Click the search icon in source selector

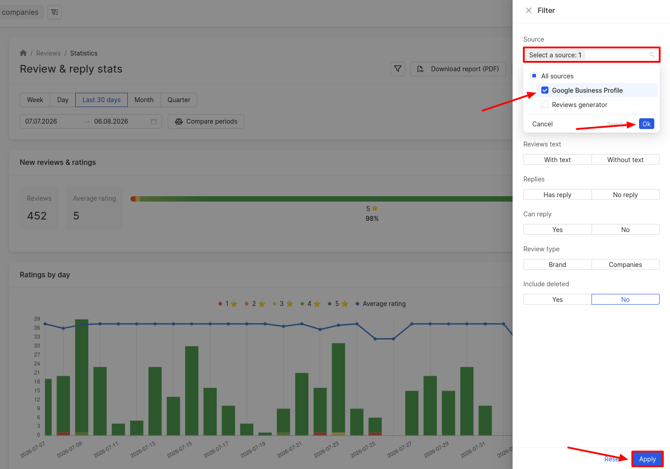coord(652,55)
